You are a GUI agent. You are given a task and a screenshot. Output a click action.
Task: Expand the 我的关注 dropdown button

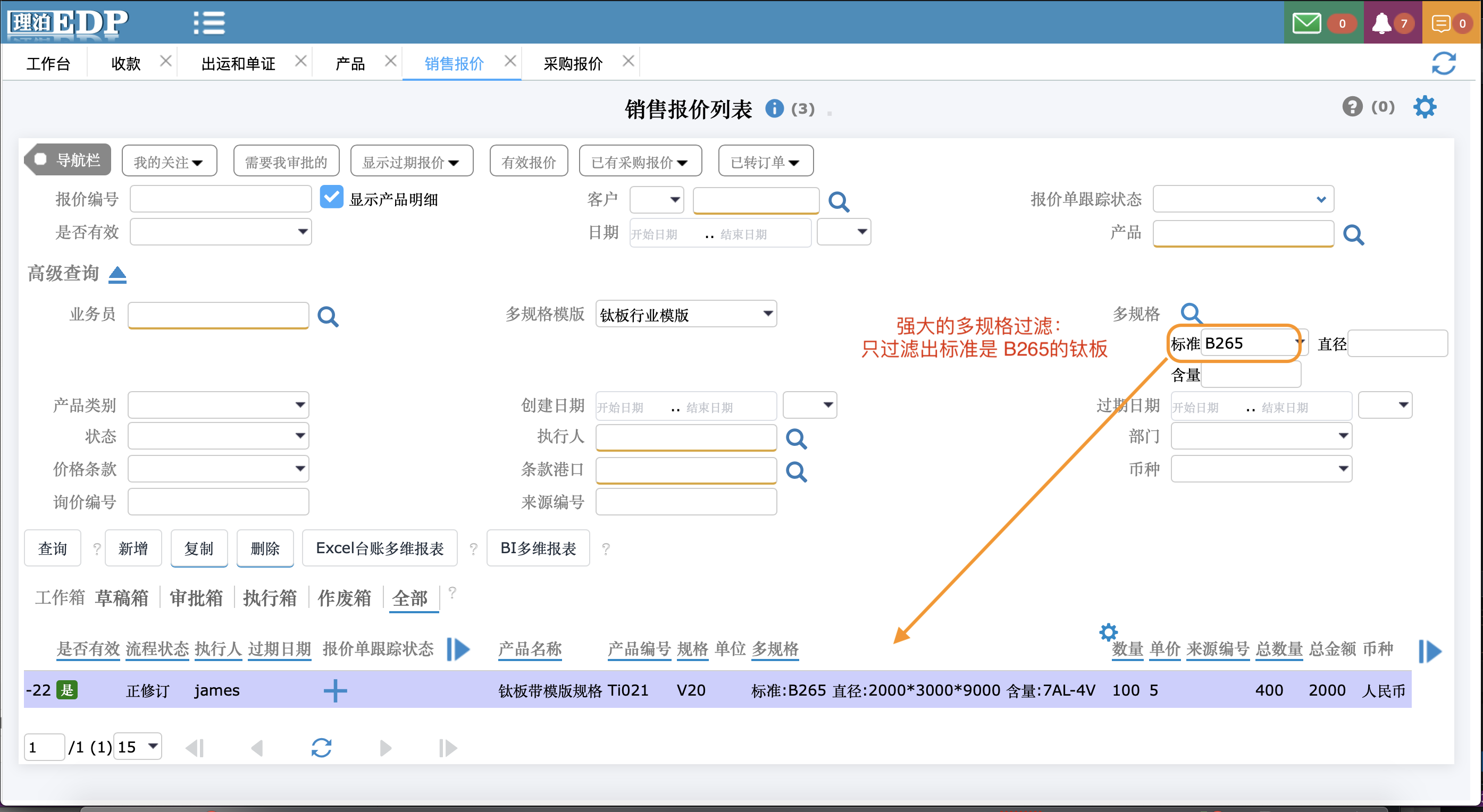pyautogui.click(x=169, y=162)
